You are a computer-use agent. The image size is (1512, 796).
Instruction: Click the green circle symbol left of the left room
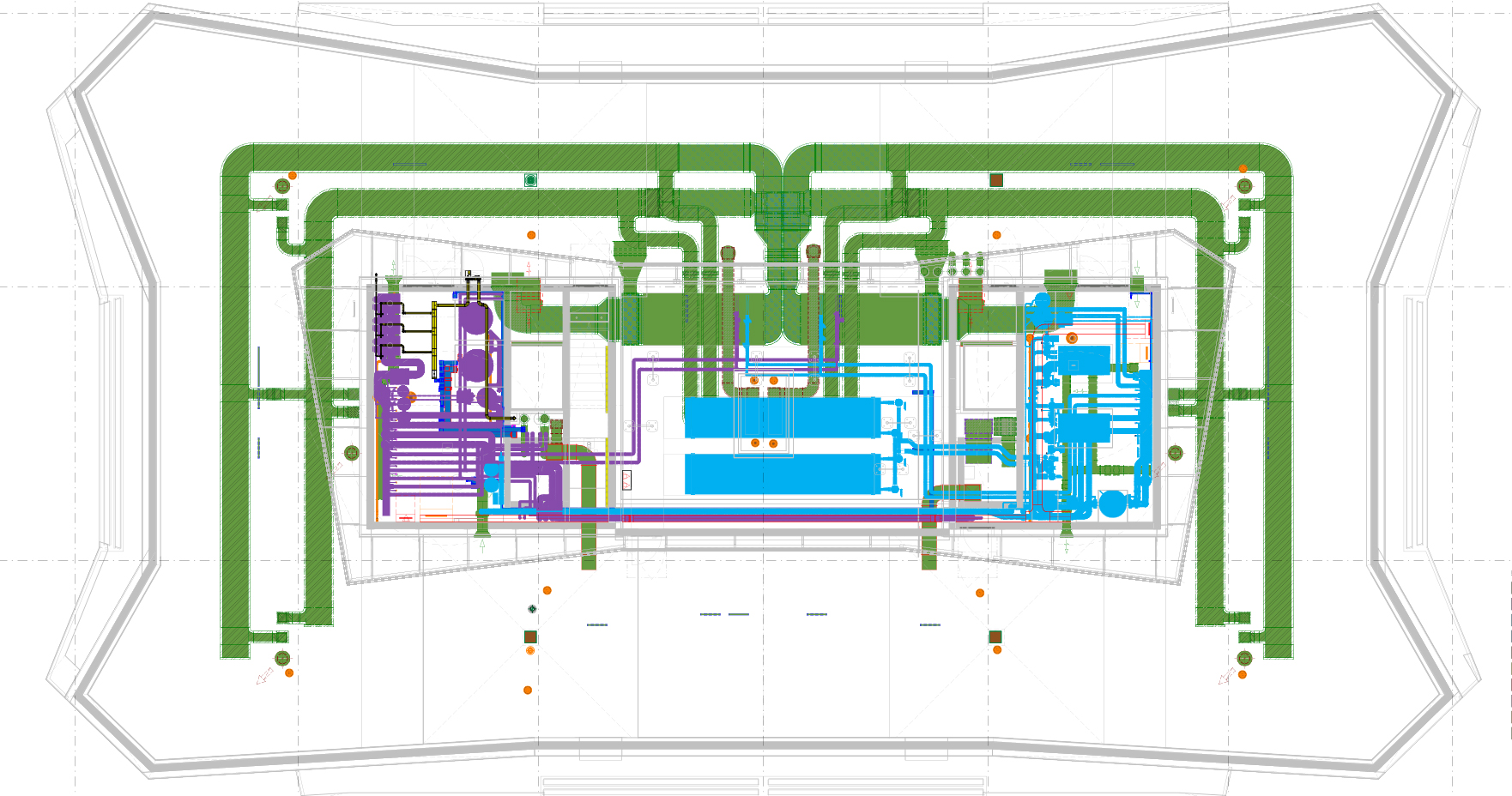tap(351, 452)
